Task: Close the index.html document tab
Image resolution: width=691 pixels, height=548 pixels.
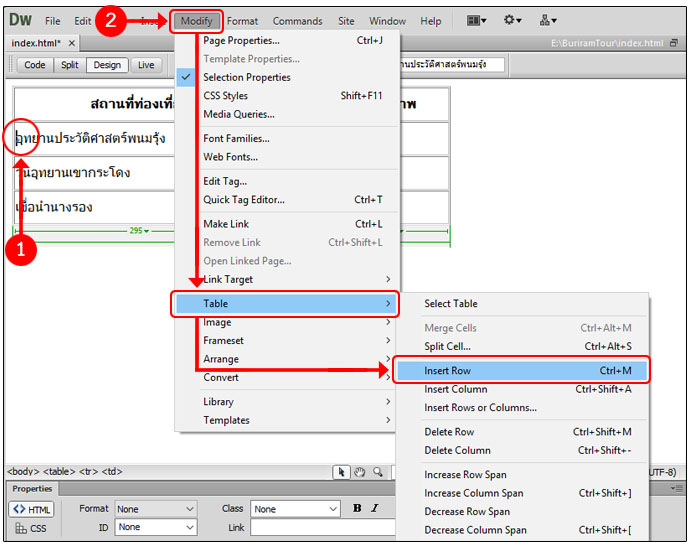Action: pyautogui.click(x=72, y=44)
